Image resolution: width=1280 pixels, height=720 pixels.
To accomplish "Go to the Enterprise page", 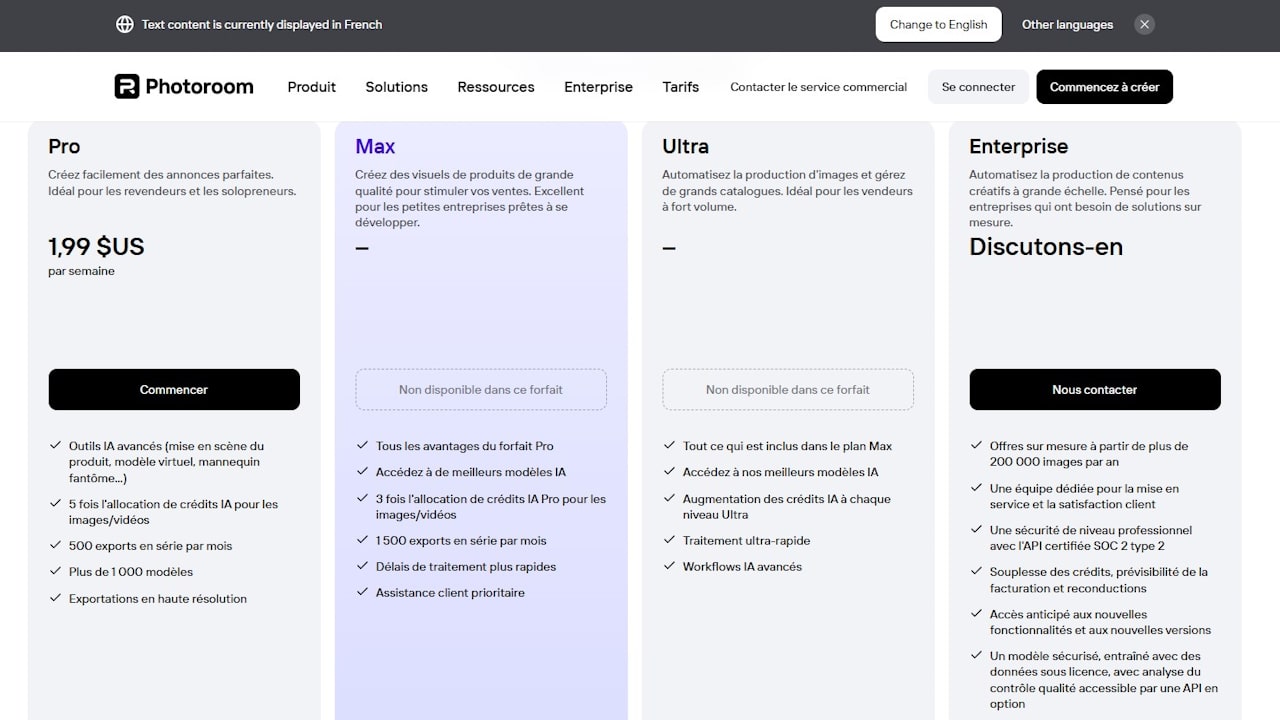I will (x=598, y=87).
